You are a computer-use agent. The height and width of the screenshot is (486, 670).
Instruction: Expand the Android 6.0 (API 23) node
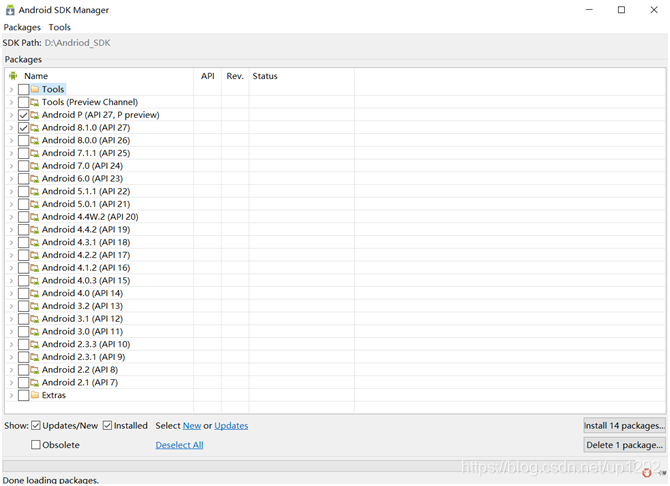pos(11,179)
